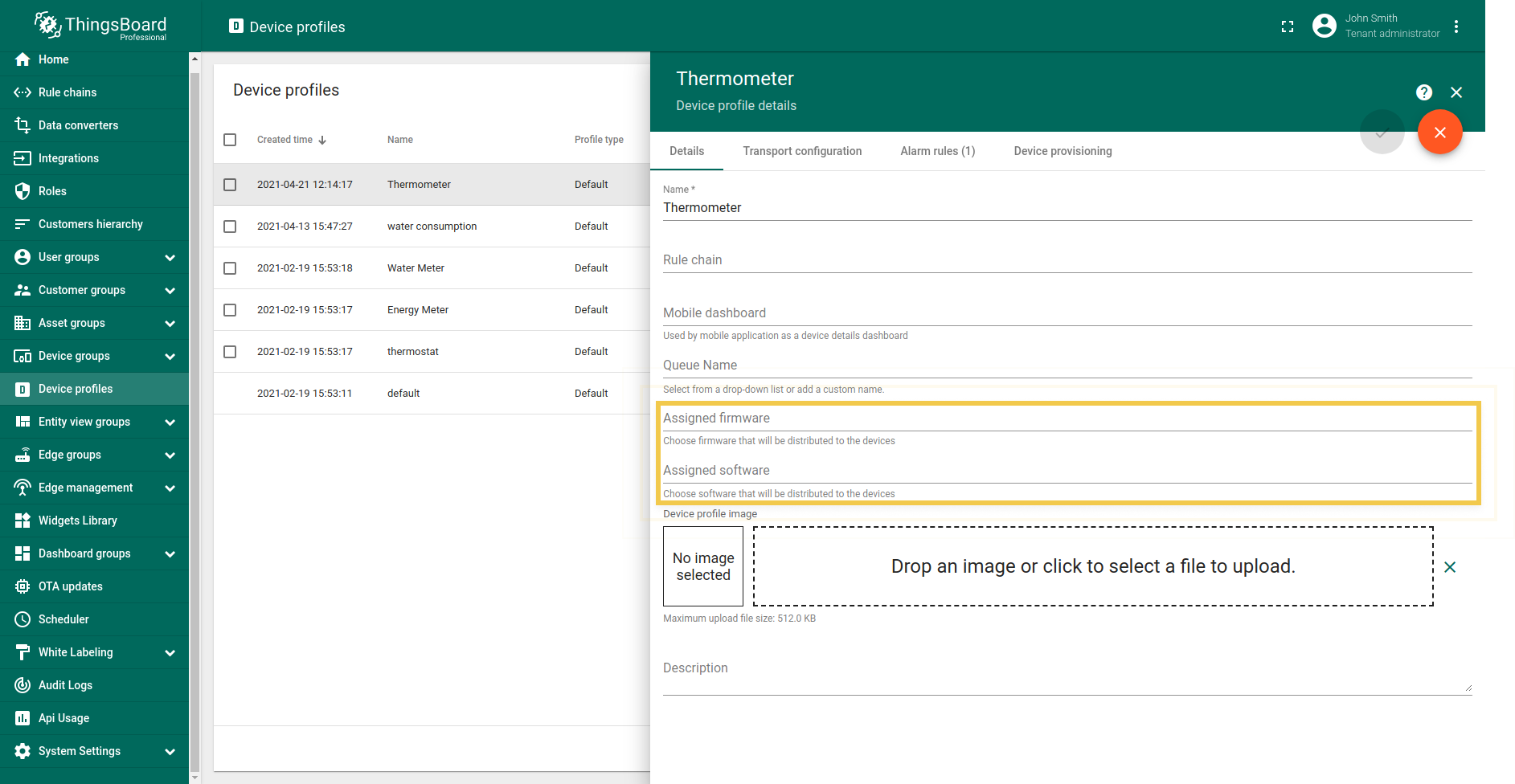Close the Thermometer details panel
This screenshot has width=1515, height=784.
tap(1456, 92)
